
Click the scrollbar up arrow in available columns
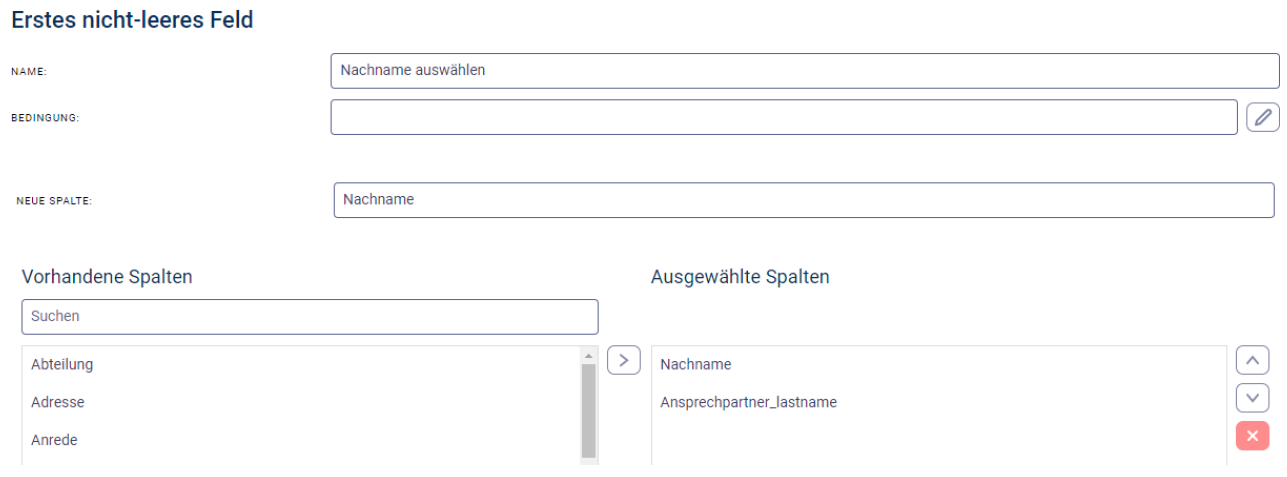(588, 355)
